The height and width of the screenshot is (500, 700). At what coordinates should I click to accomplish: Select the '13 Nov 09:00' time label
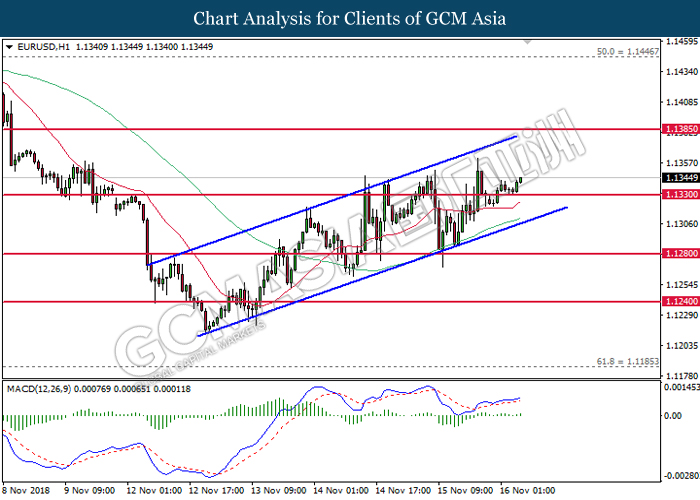pyautogui.click(x=279, y=490)
